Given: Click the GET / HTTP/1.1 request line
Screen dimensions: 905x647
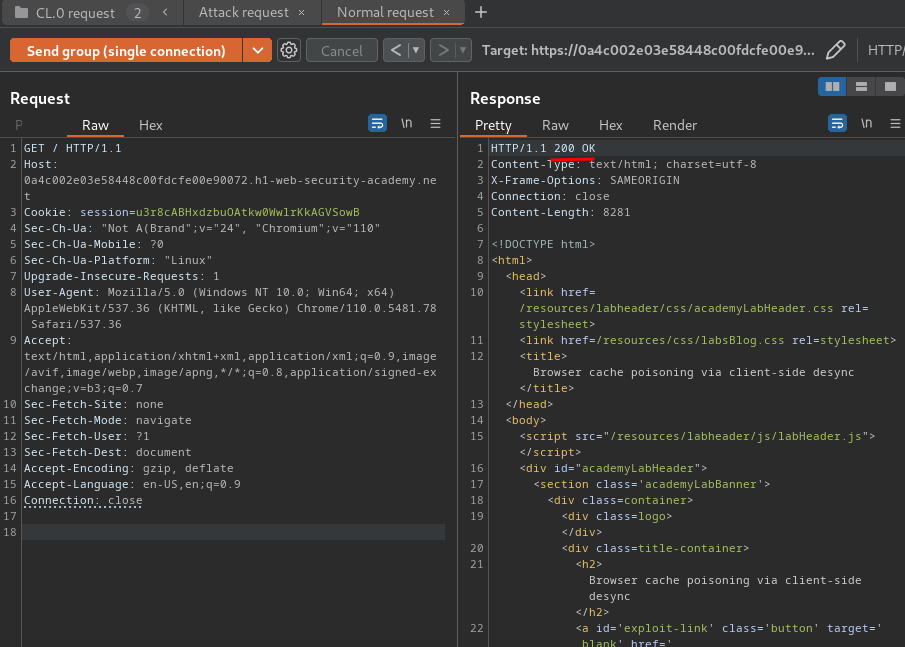Looking at the screenshot, I should 73,148.
